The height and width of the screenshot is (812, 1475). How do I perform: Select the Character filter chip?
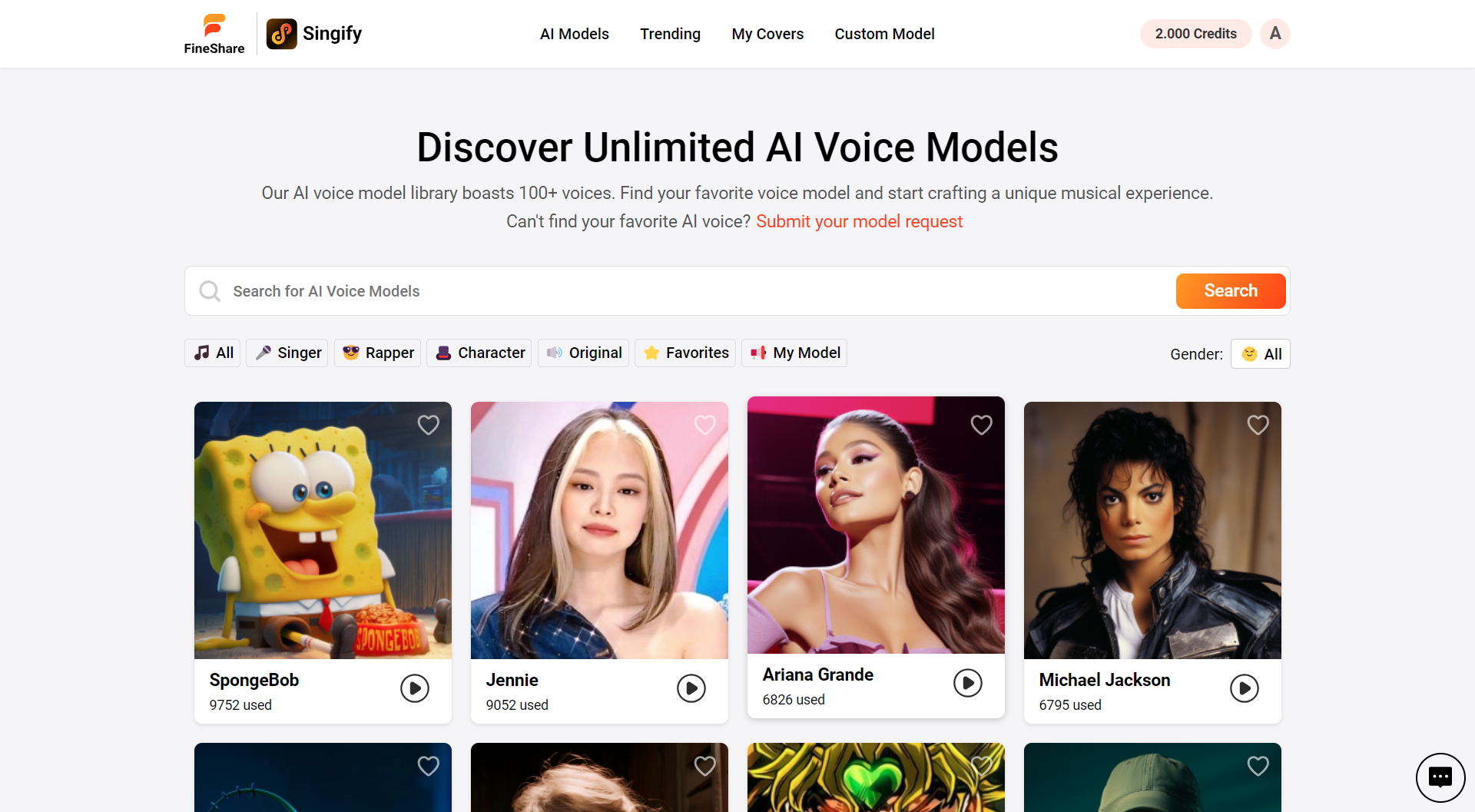(x=479, y=353)
